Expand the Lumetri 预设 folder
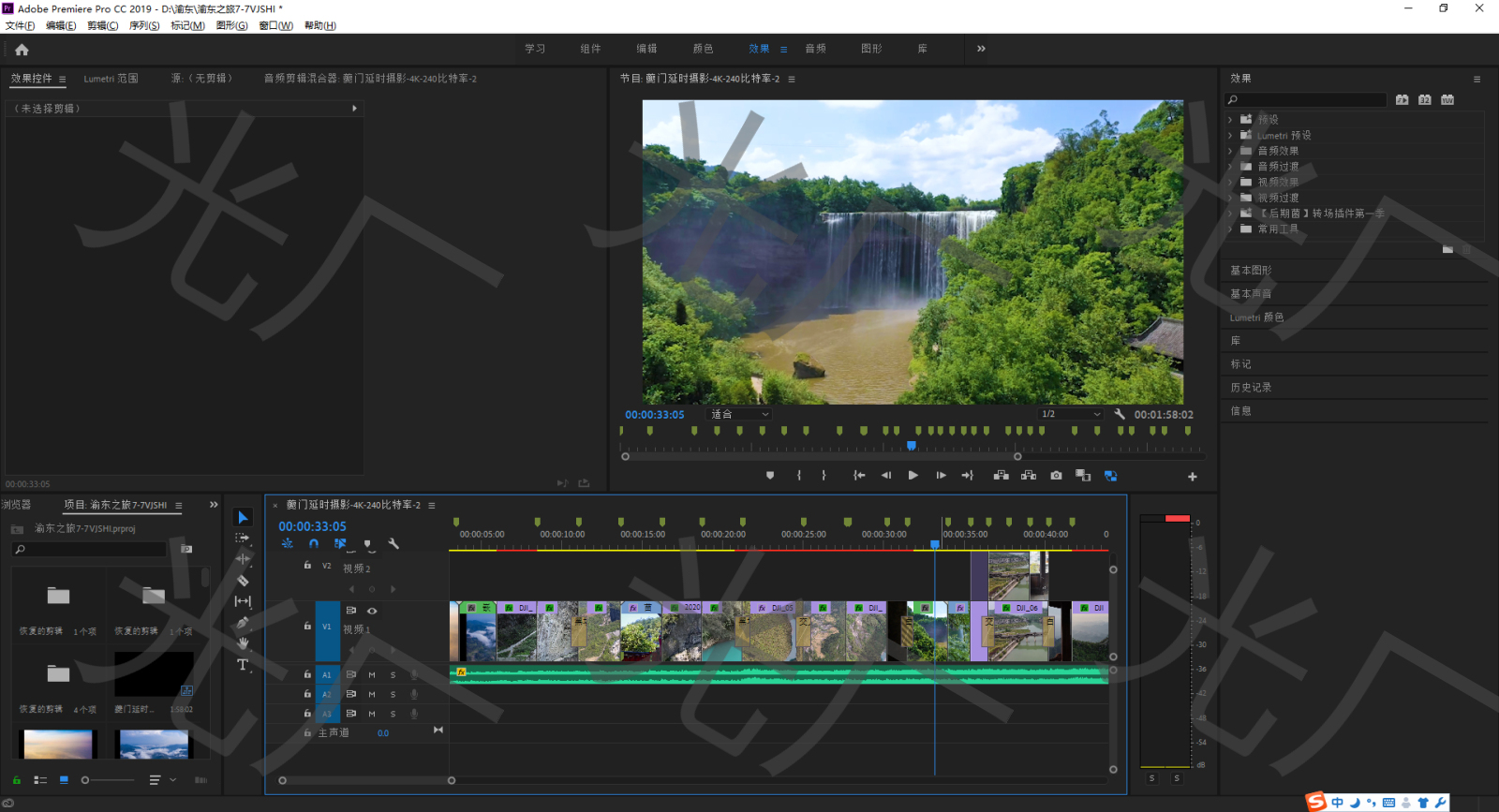Viewport: 1499px width, 812px height. 1230,136
